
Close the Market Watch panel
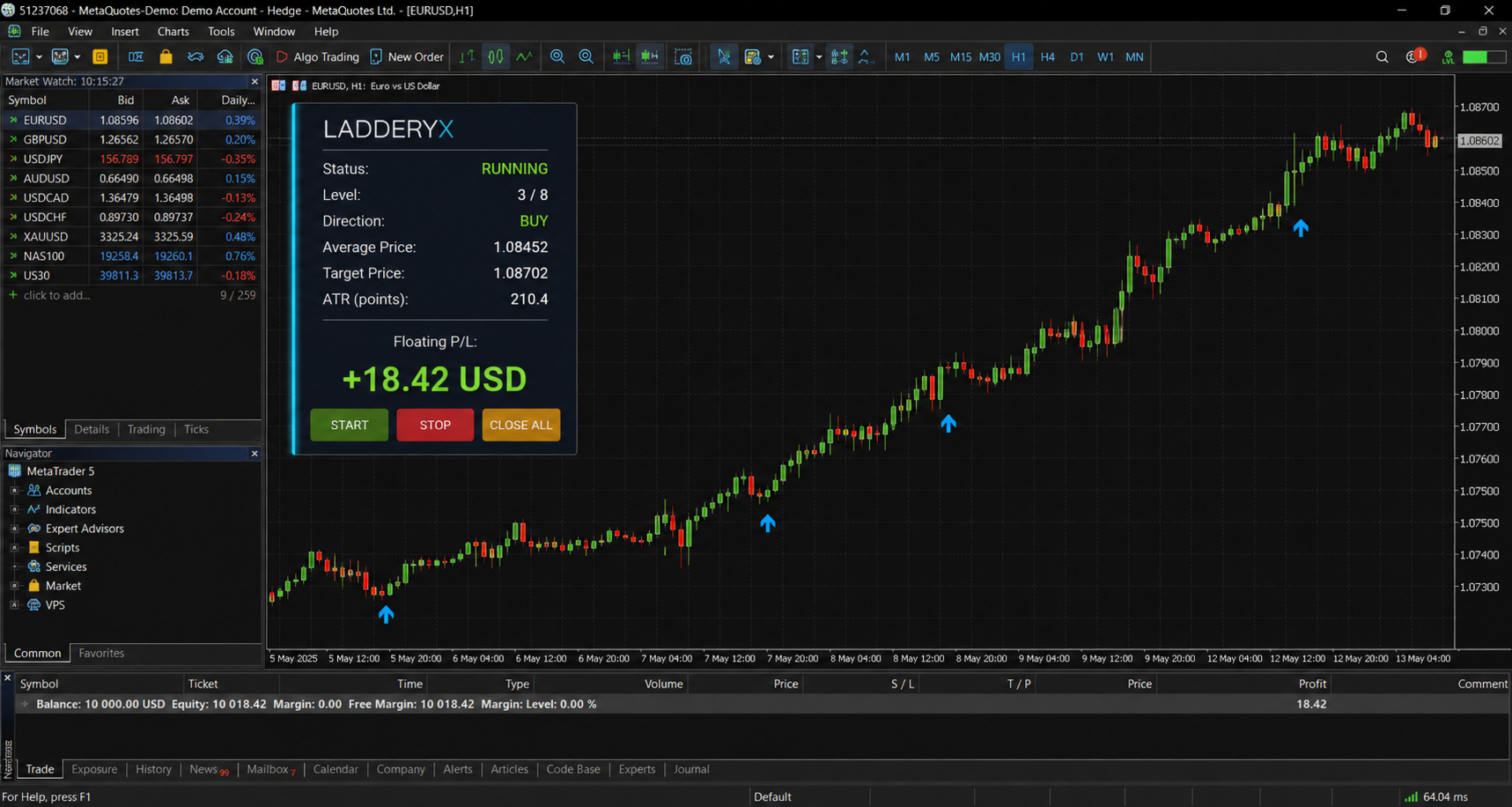tap(254, 82)
